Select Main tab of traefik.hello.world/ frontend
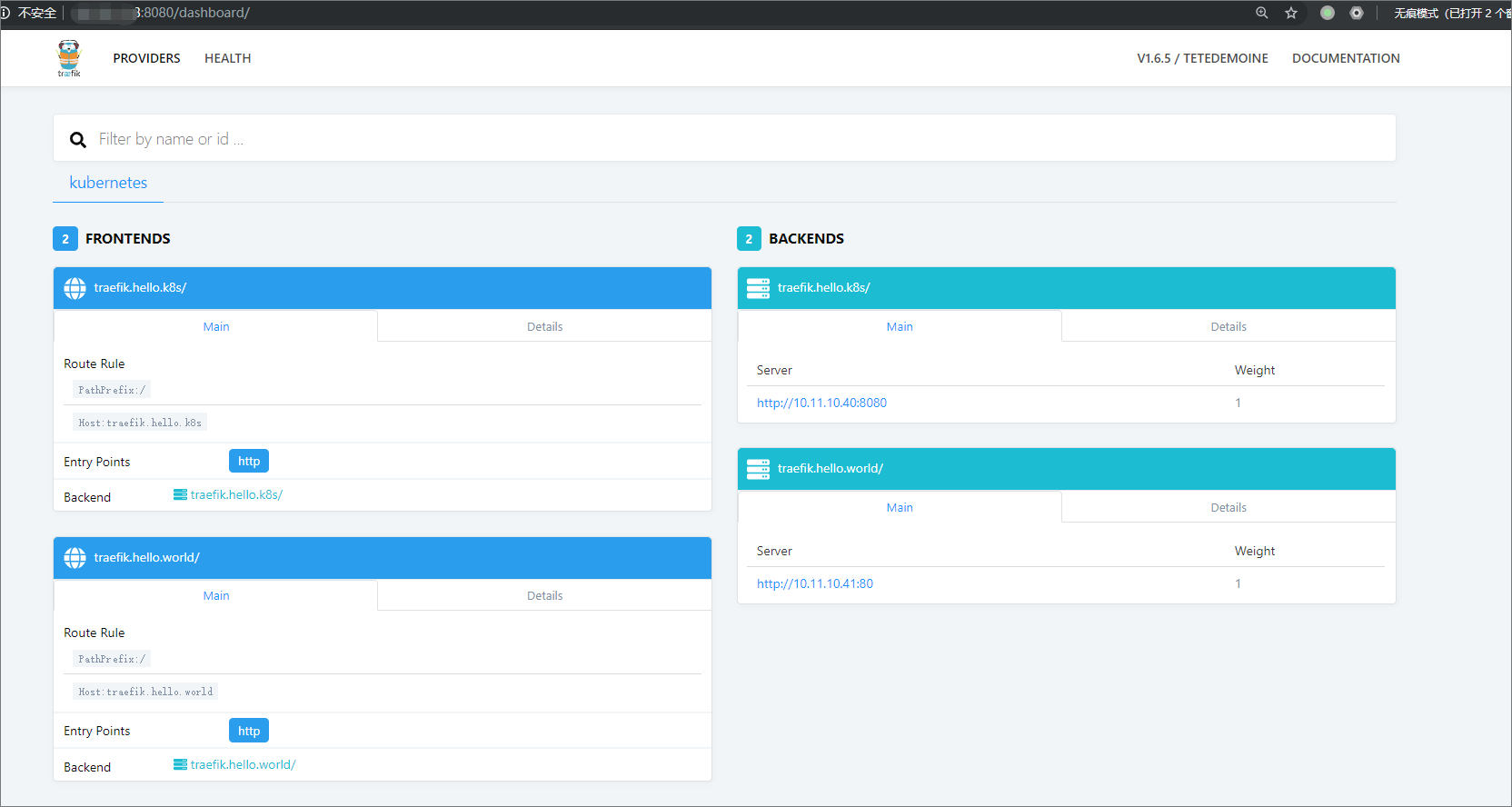Screen dimensions: 1512x807 [215, 595]
